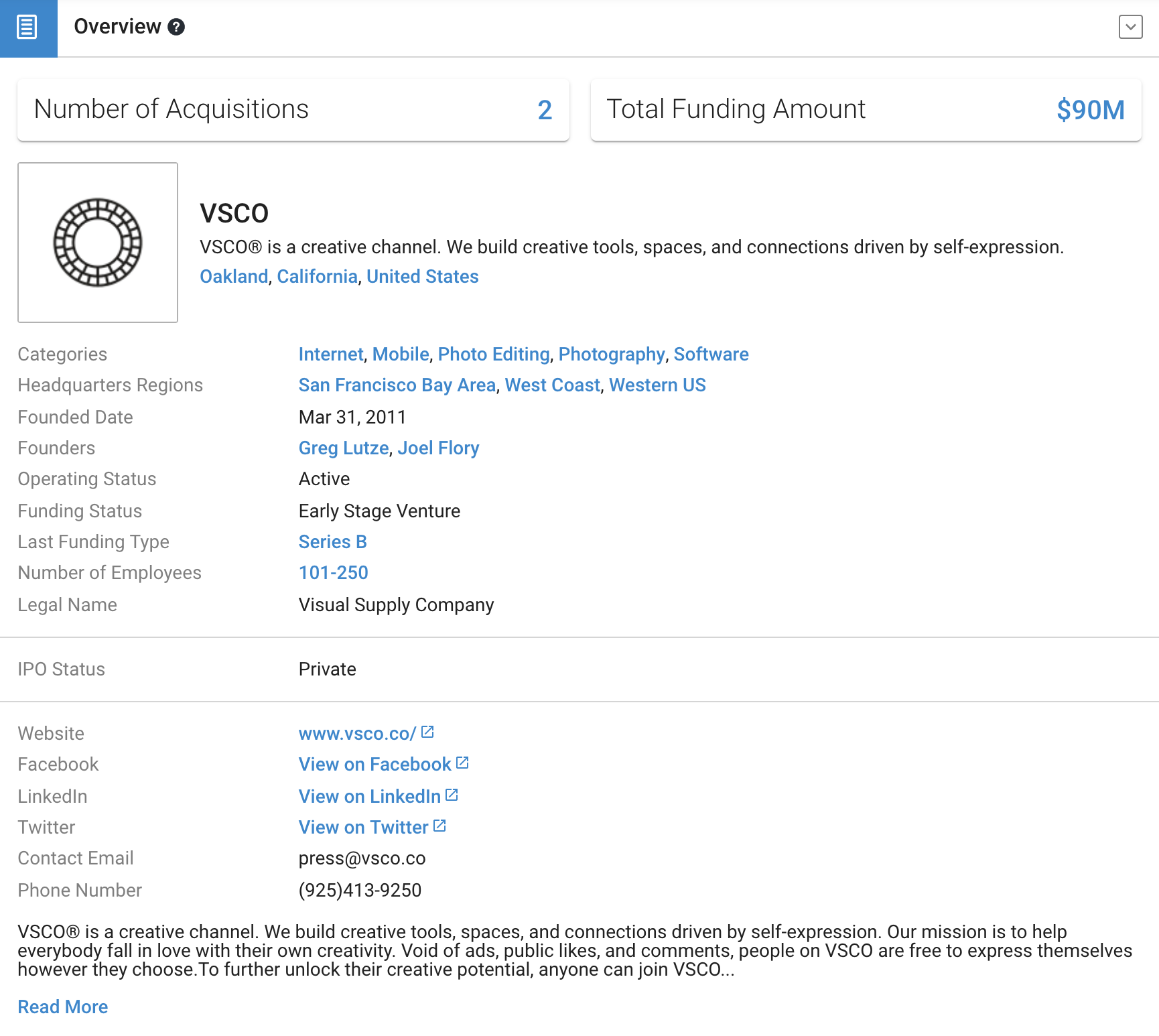The image size is (1159, 1036).
Task: View founder Greg Lutze
Action: coord(344,448)
